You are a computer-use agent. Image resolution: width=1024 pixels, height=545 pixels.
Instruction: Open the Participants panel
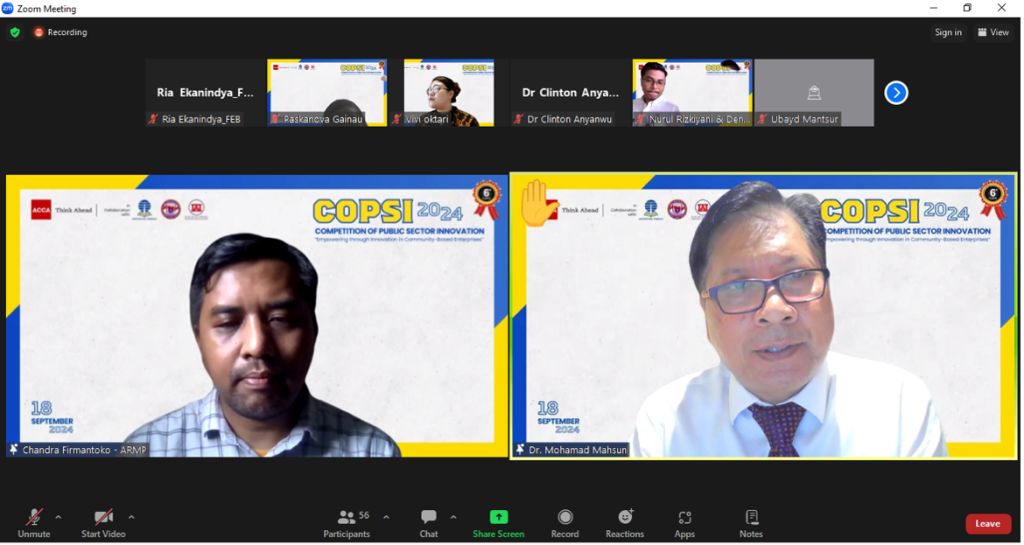(347, 518)
